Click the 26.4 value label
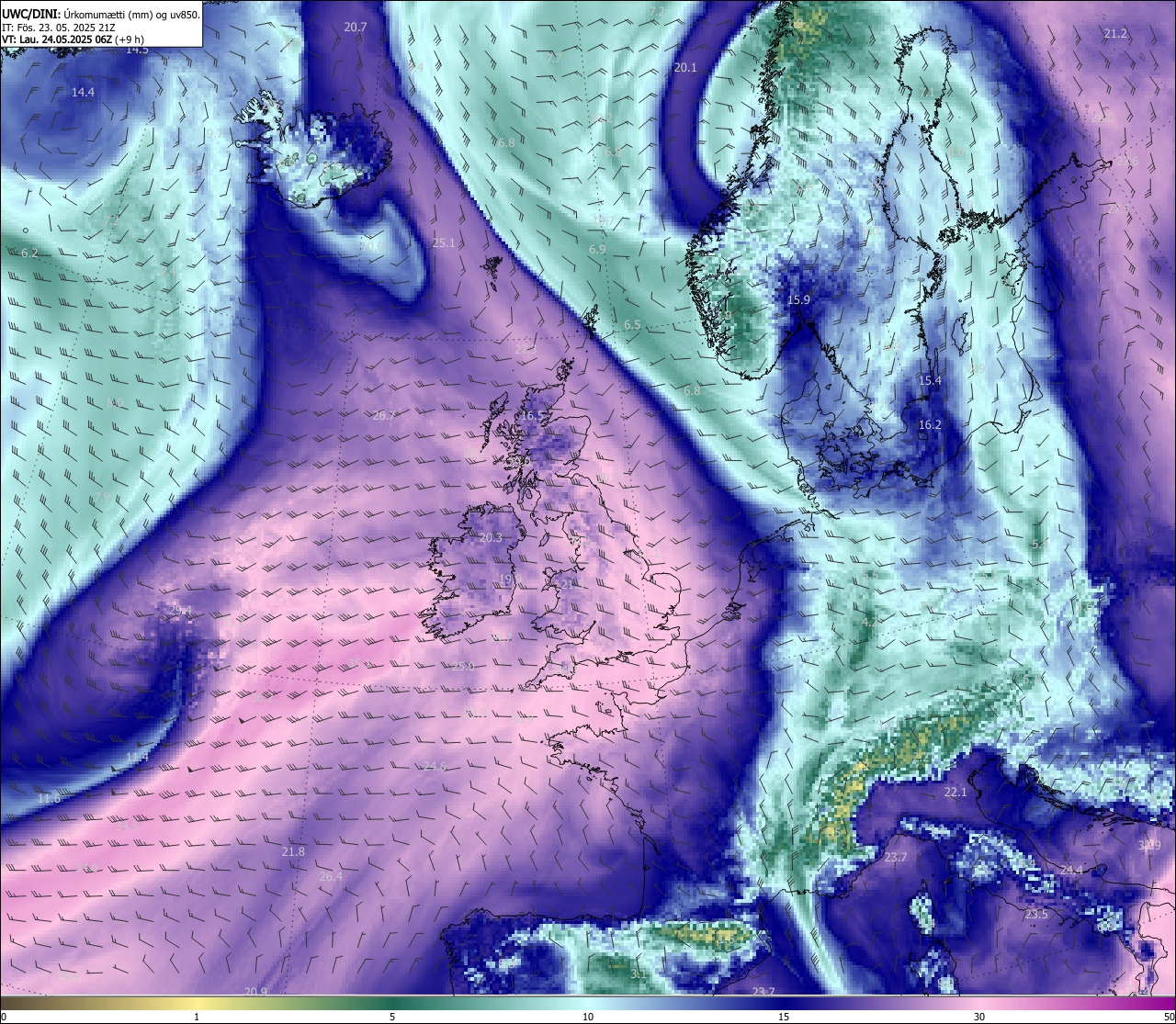The image size is (1176, 1024). [x=331, y=877]
